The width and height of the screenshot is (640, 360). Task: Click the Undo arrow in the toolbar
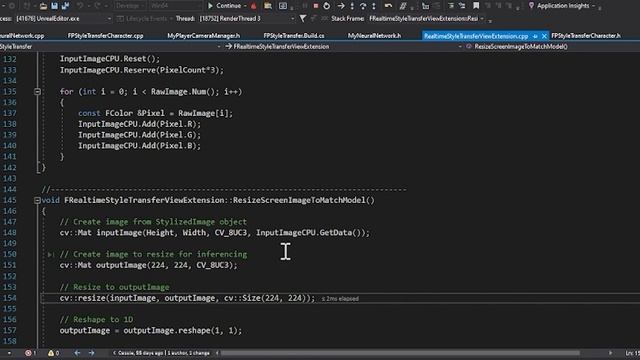[x=80, y=6]
